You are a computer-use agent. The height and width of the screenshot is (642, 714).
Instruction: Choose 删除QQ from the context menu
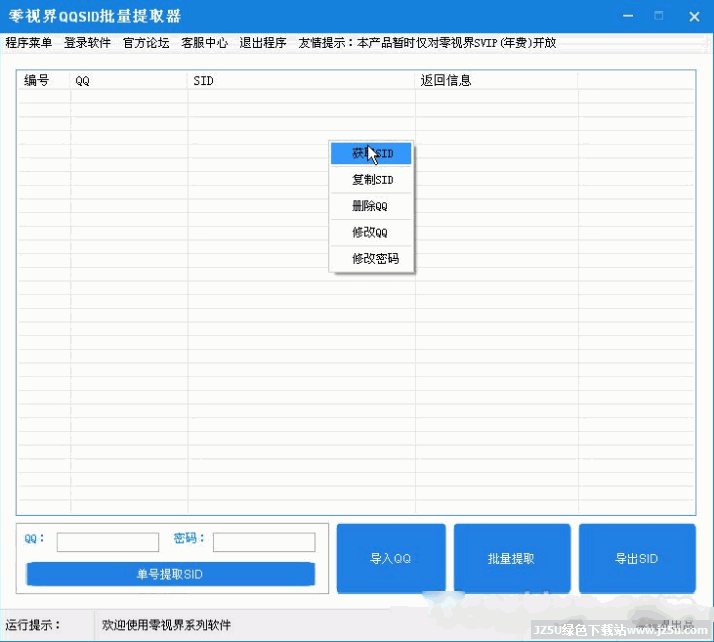click(x=371, y=206)
